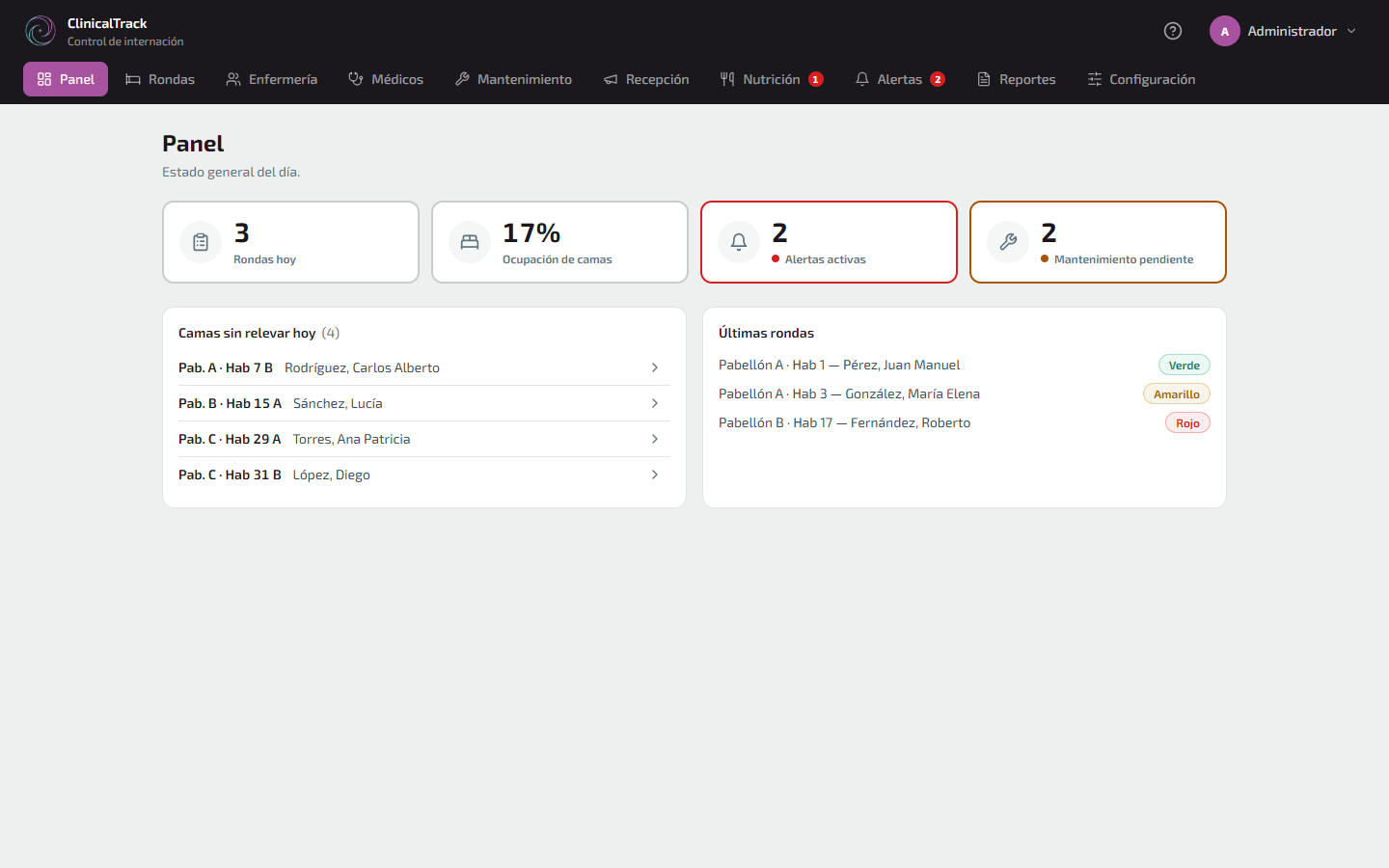Screen dimensions: 1389x868
Task: Click the grid icon in Panel tab
Action: (x=44, y=79)
